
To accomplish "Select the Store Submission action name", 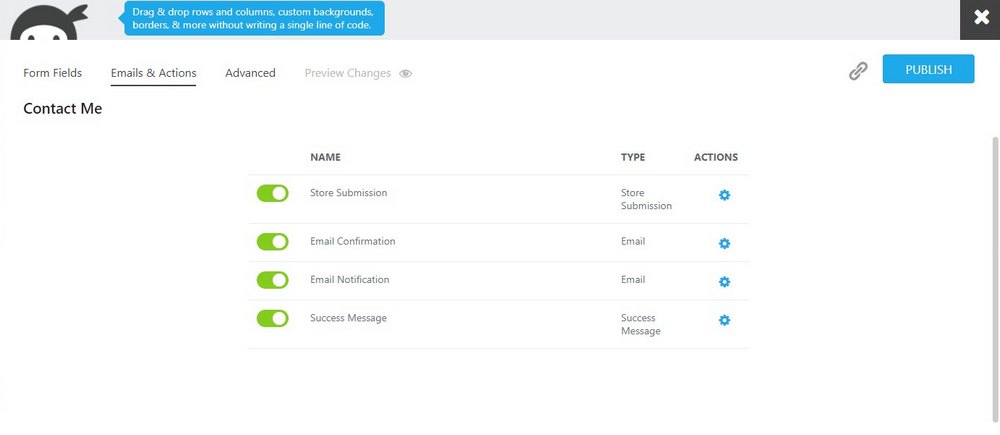I will 348,193.
